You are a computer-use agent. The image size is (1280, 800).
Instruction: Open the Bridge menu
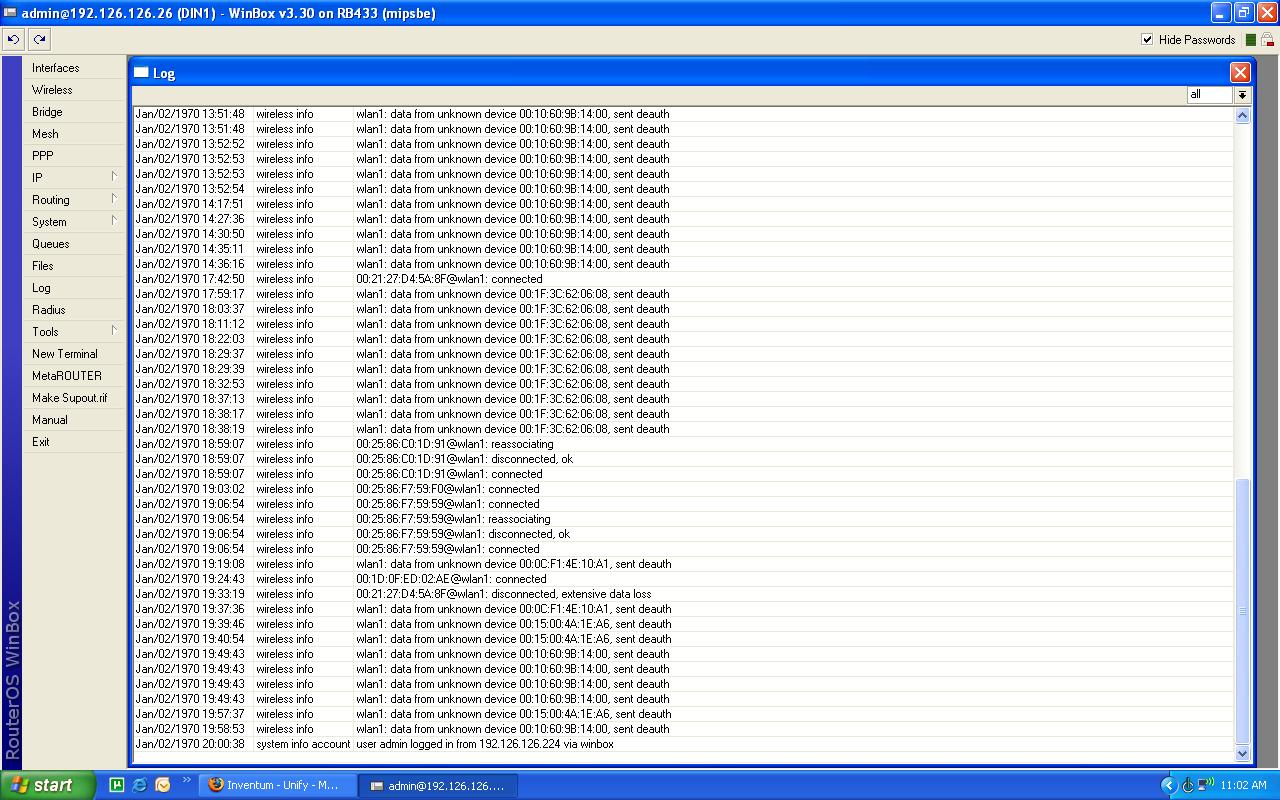[x=75, y=112]
